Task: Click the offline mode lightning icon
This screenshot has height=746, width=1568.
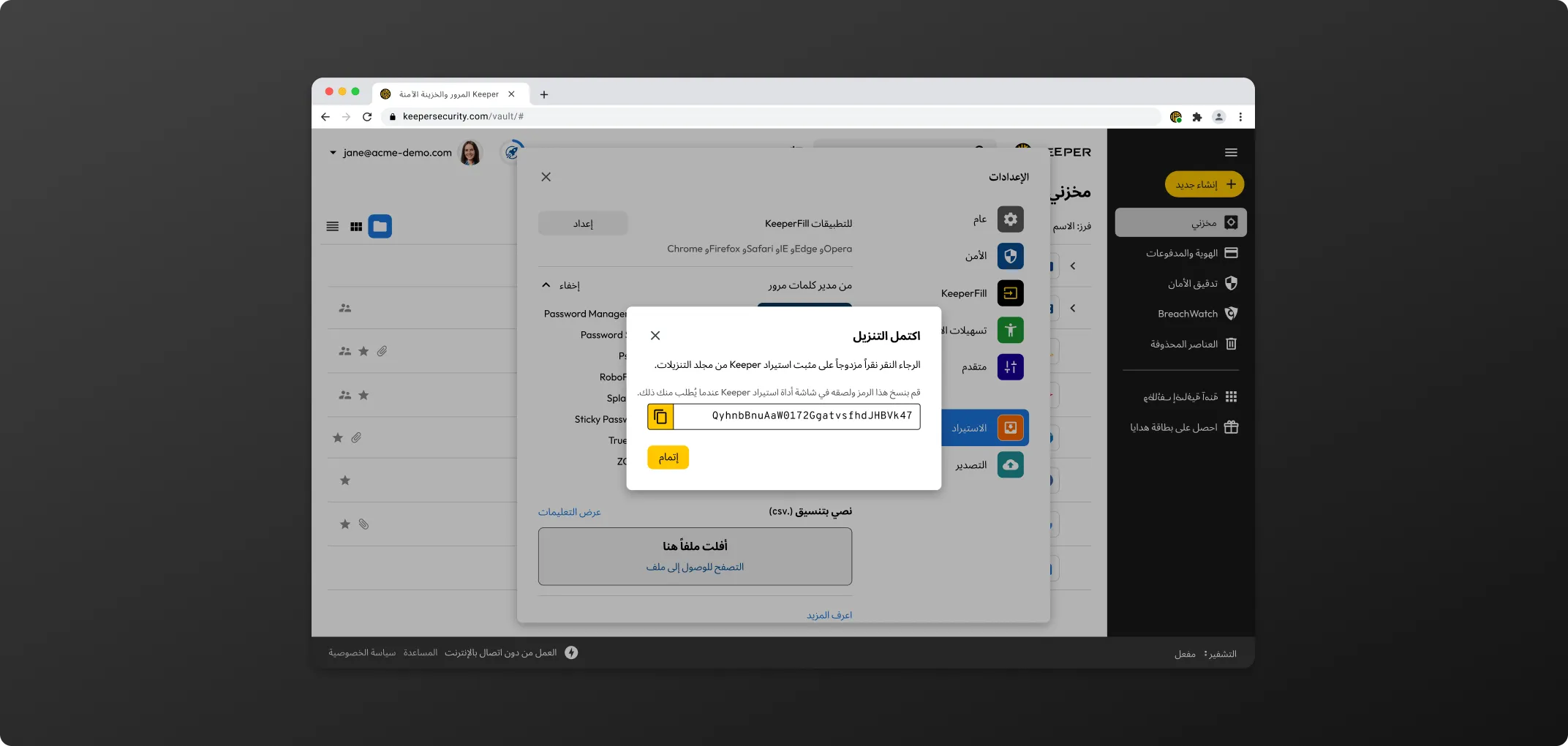Action: [x=571, y=653]
